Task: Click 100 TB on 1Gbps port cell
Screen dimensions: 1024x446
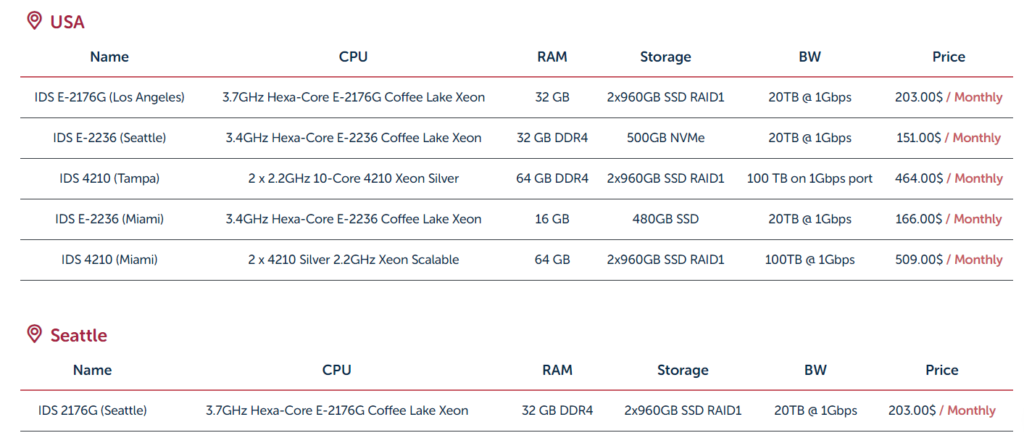Action: click(x=810, y=178)
